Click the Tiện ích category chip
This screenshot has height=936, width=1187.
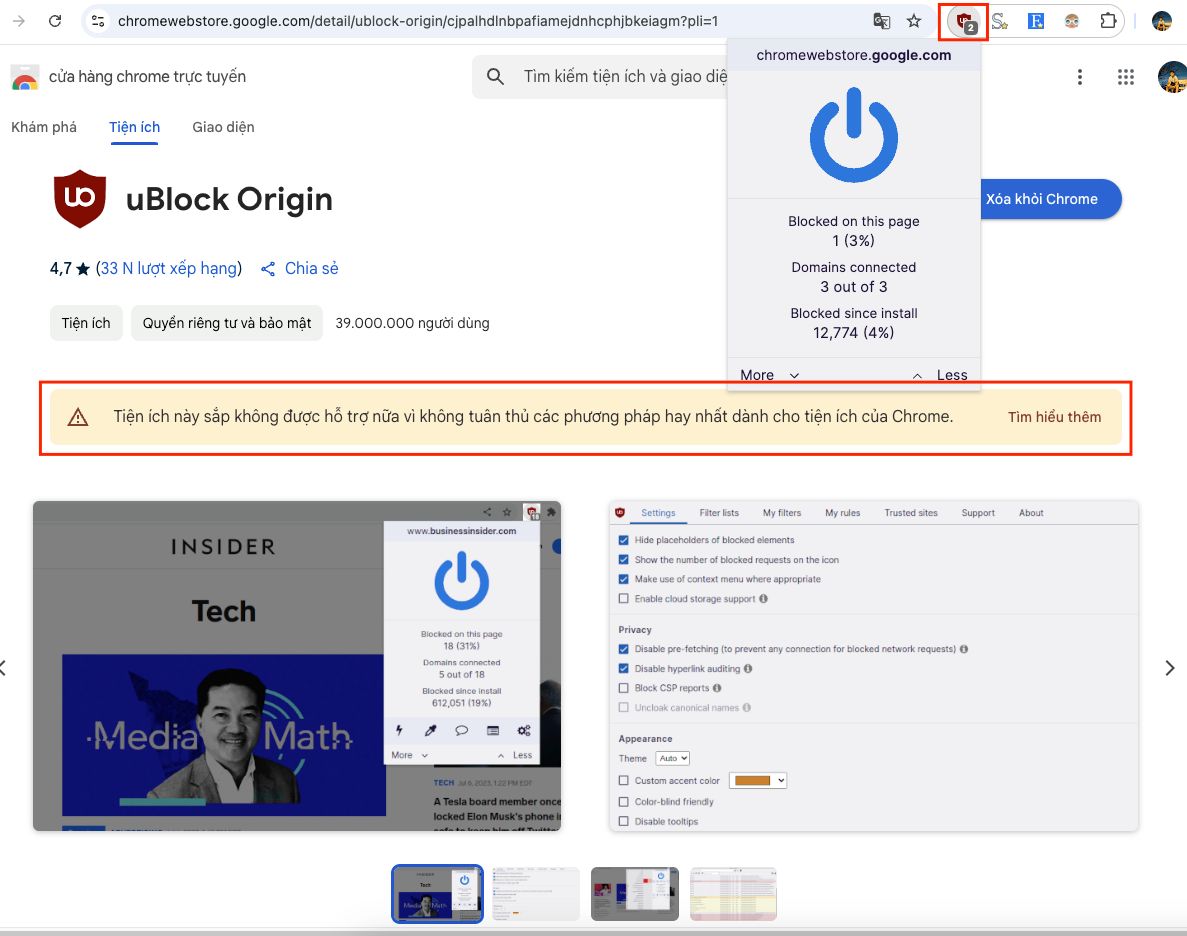pos(86,323)
